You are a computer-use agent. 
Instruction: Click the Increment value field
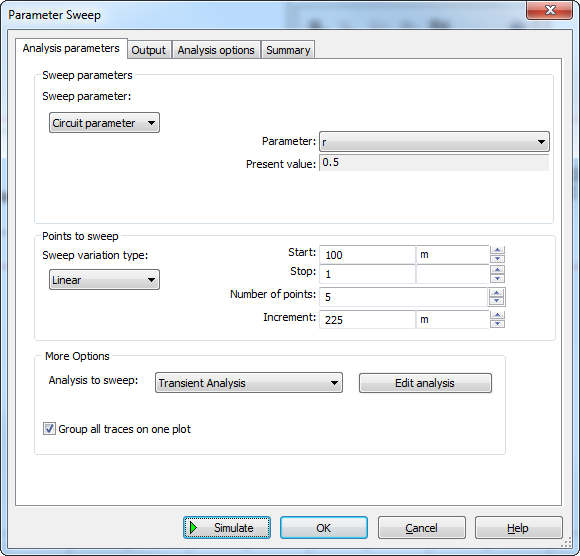click(367, 320)
